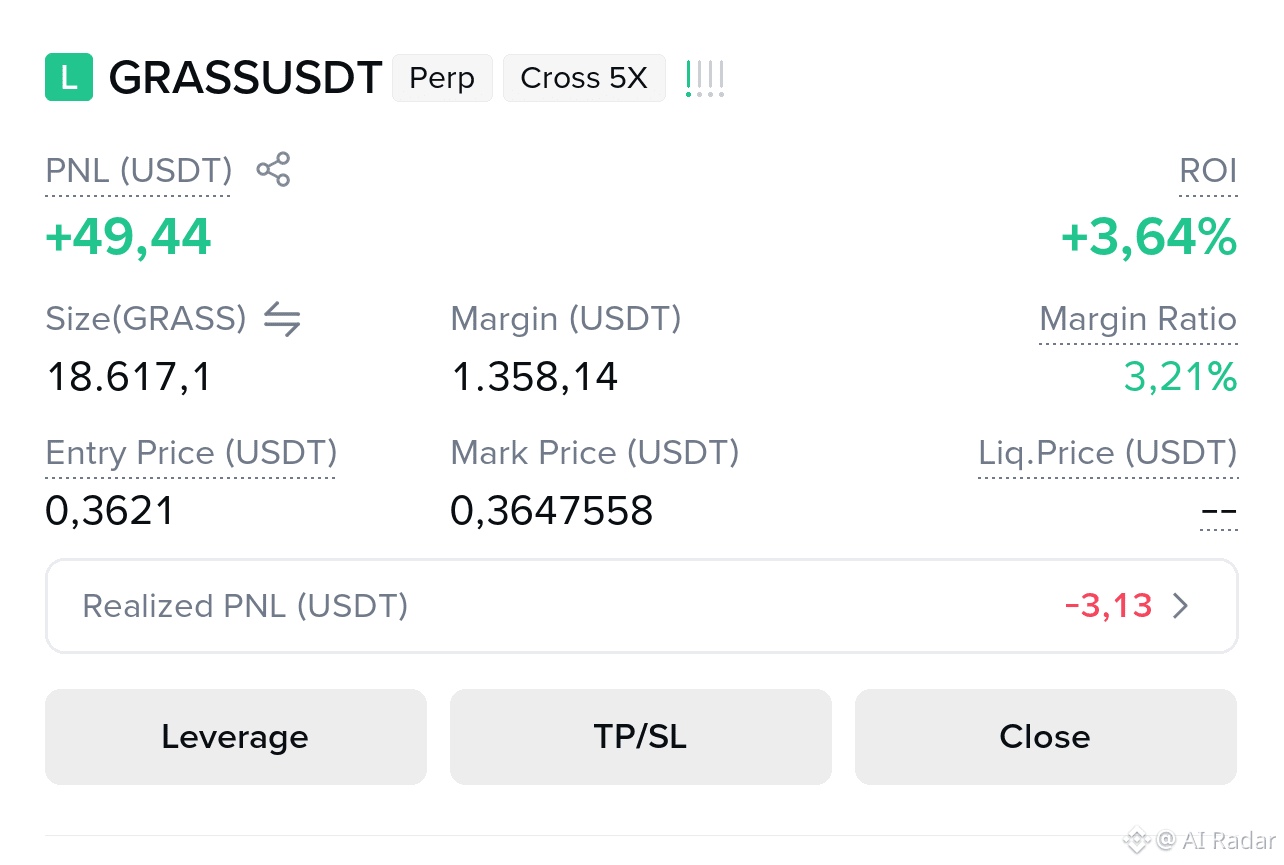Click the ADL indicator bars icon
The width and height of the screenshot is (1284, 865).
(x=705, y=78)
